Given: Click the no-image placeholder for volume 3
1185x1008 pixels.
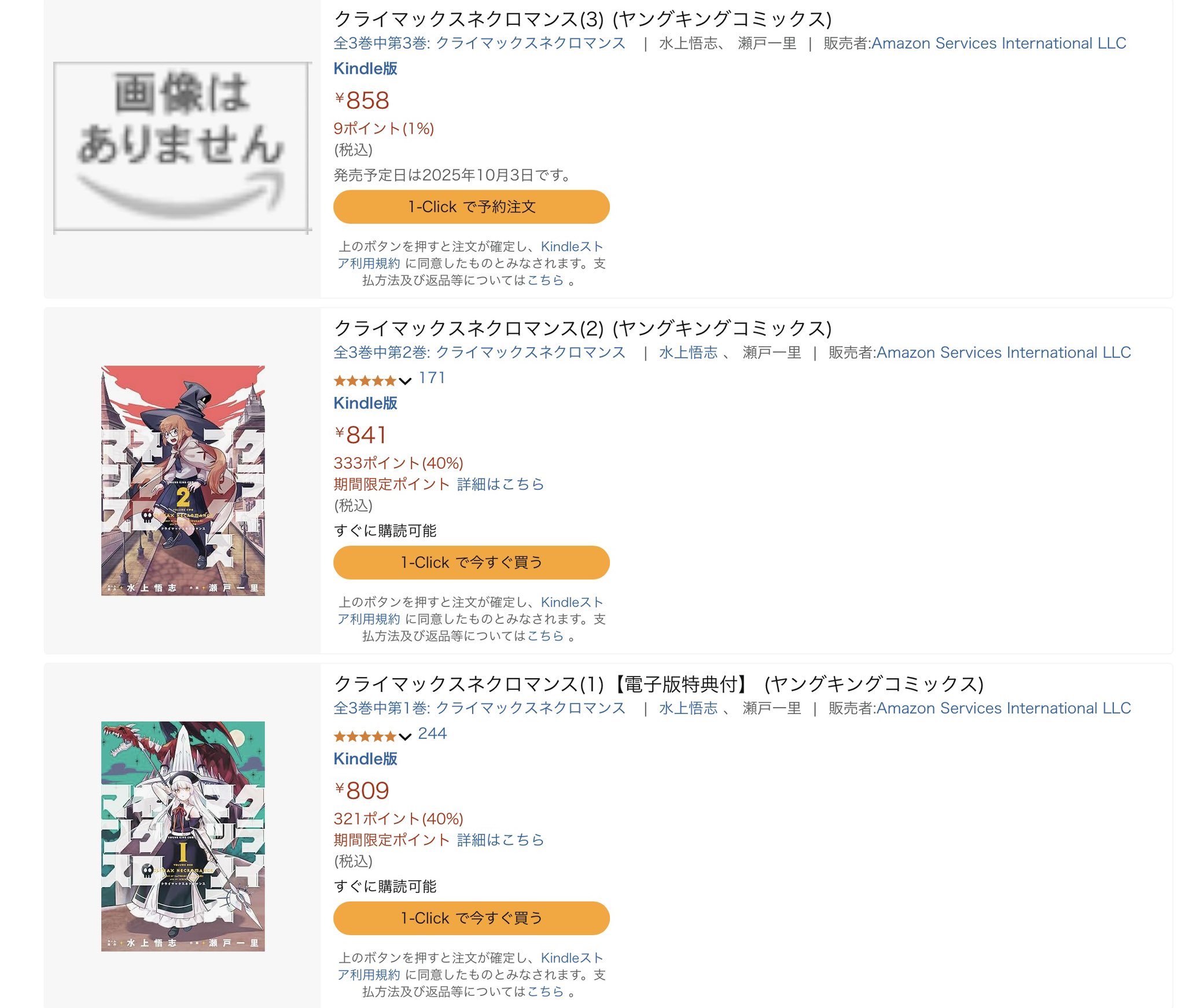Looking at the screenshot, I should click(182, 147).
